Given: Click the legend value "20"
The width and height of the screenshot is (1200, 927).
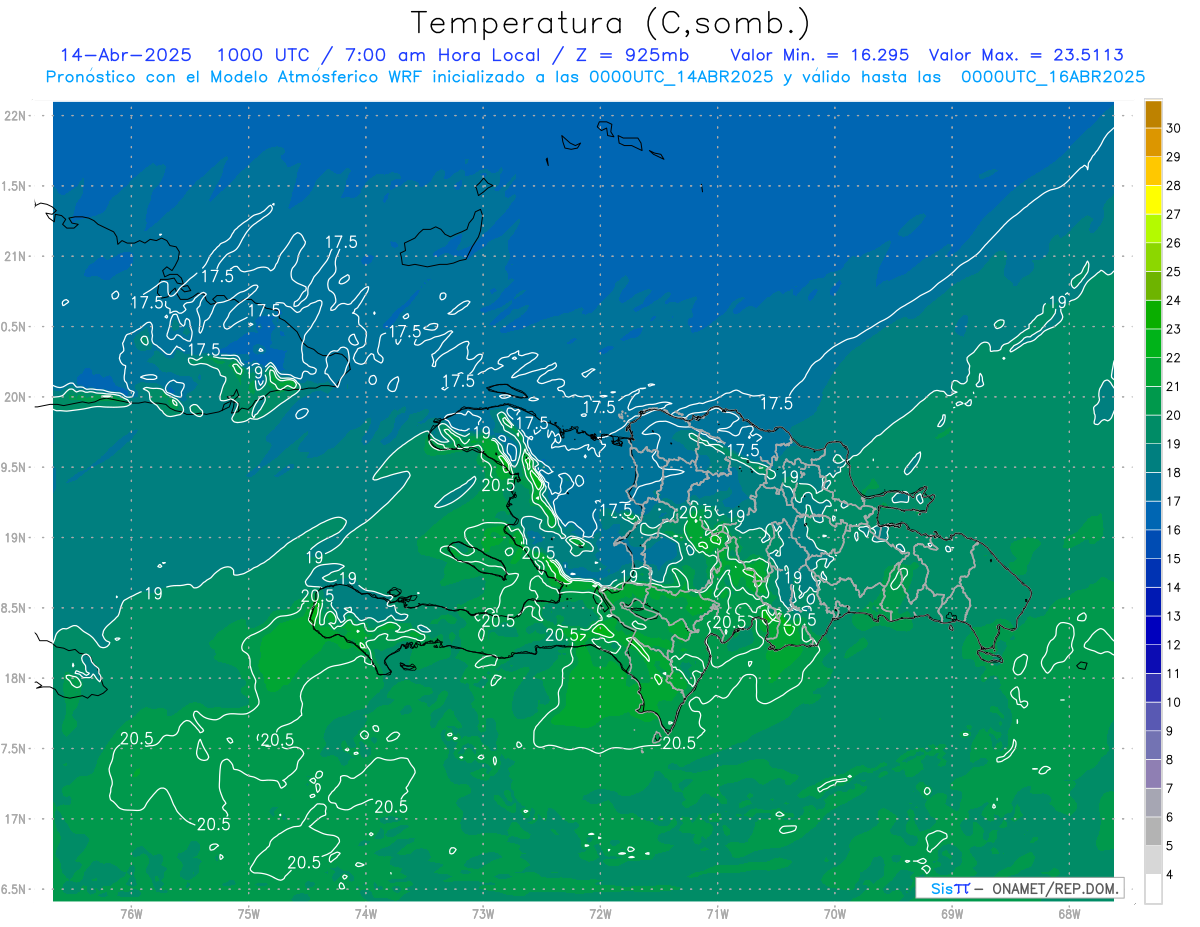Looking at the screenshot, I should click(1174, 415).
